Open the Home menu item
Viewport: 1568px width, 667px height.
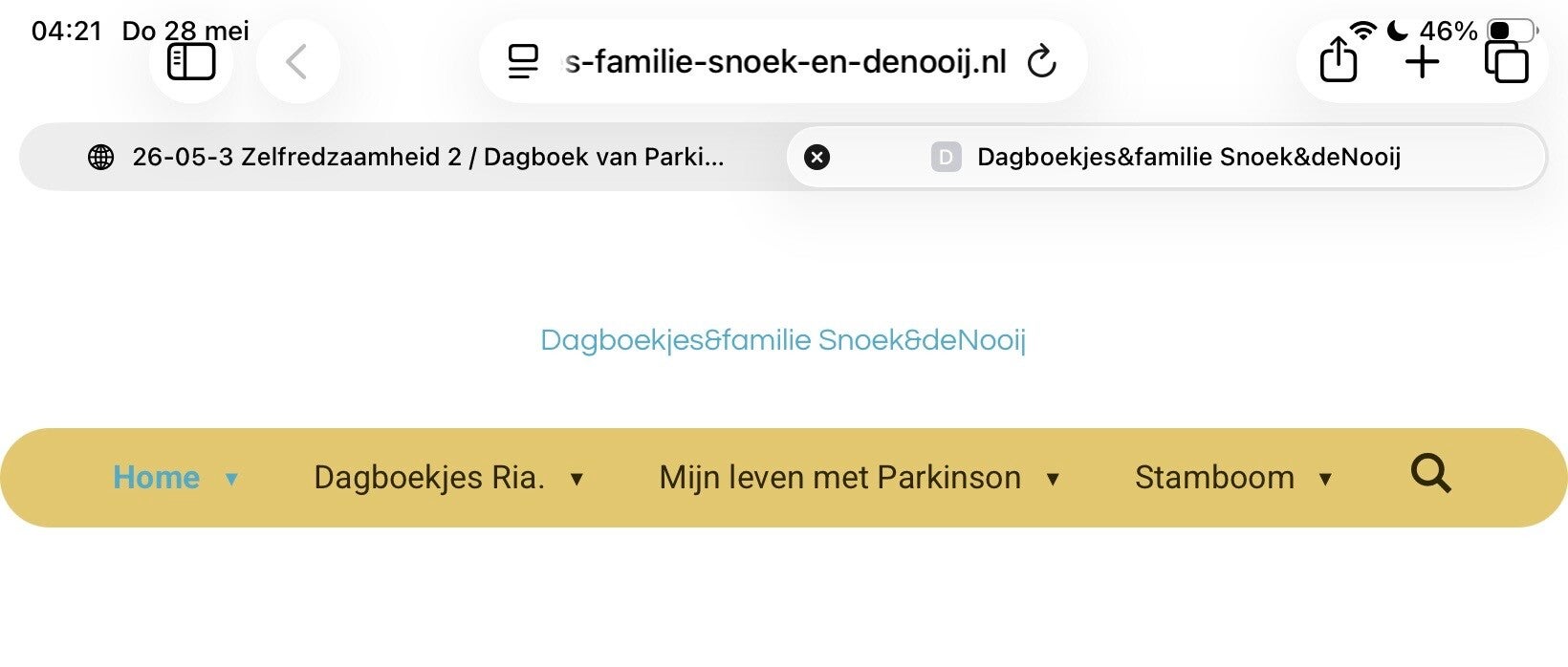coord(157,477)
